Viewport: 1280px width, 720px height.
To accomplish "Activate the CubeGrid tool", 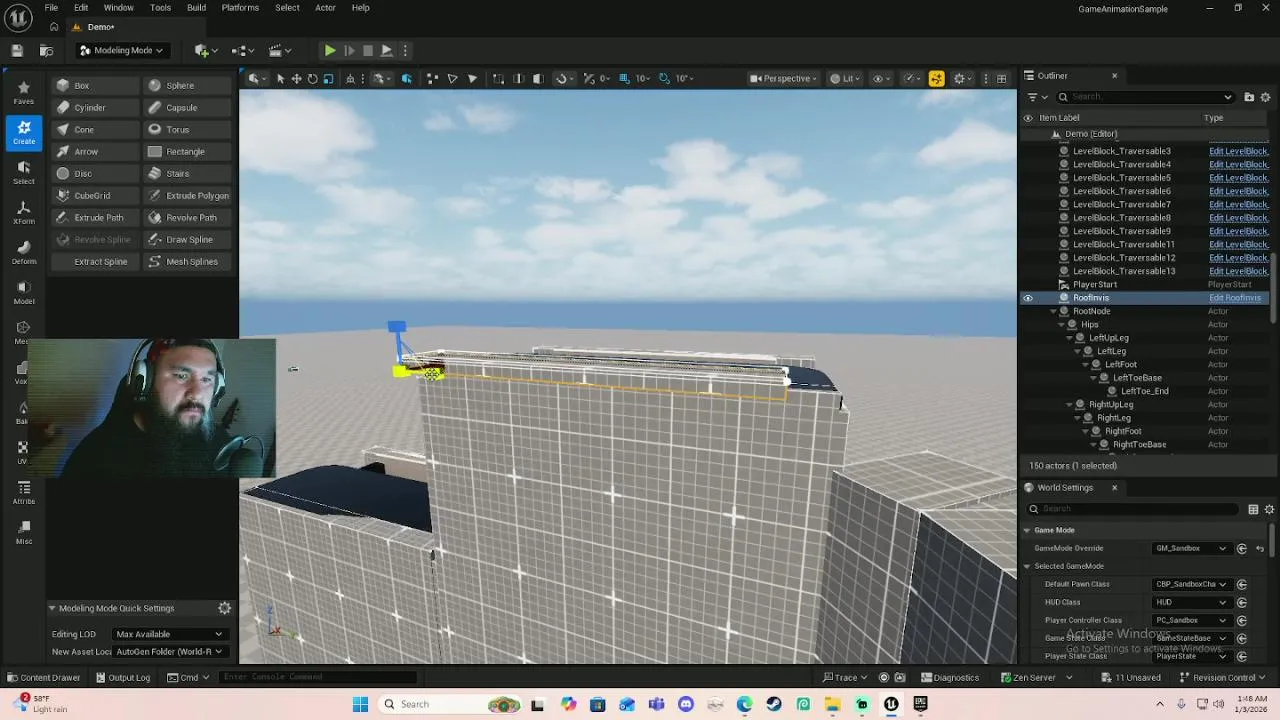I will [x=96, y=196].
